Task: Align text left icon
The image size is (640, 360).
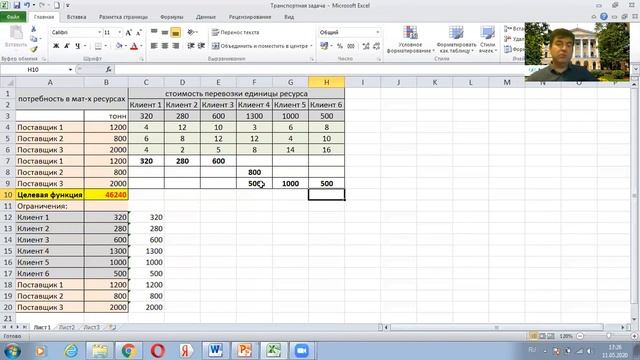Action: pyautogui.click(x=154, y=46)
